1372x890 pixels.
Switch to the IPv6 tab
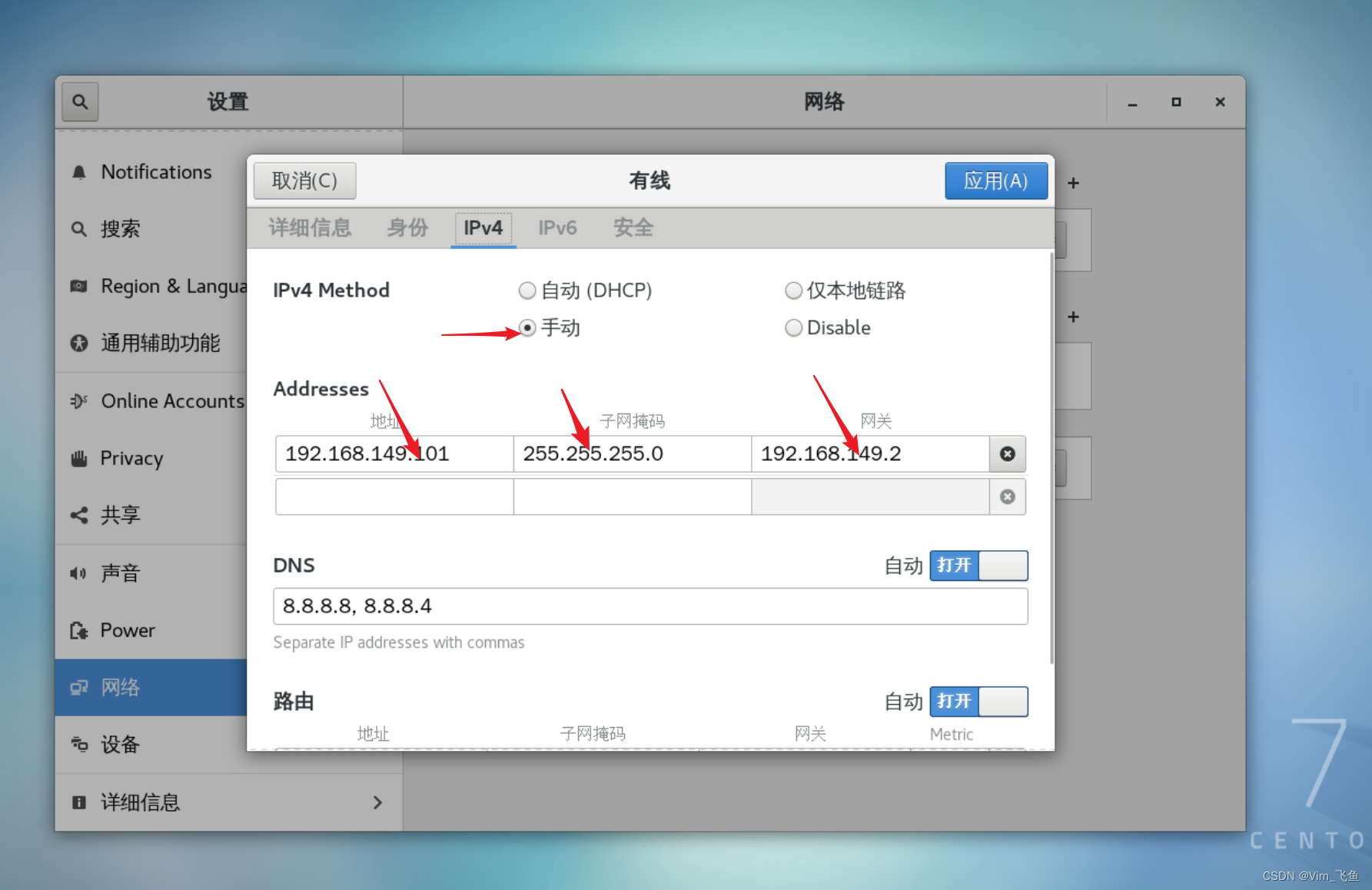click(556, 227)
